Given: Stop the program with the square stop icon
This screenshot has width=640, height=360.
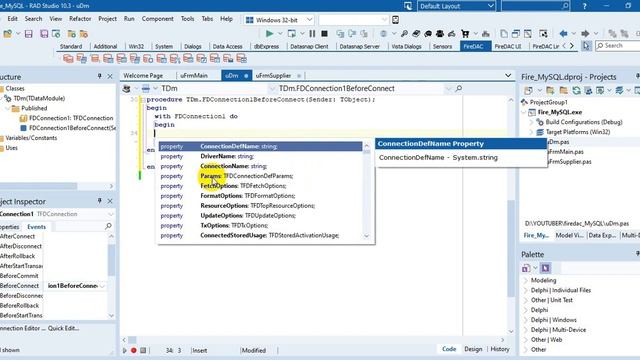Looking at the screenshot, I should [324, 34].
